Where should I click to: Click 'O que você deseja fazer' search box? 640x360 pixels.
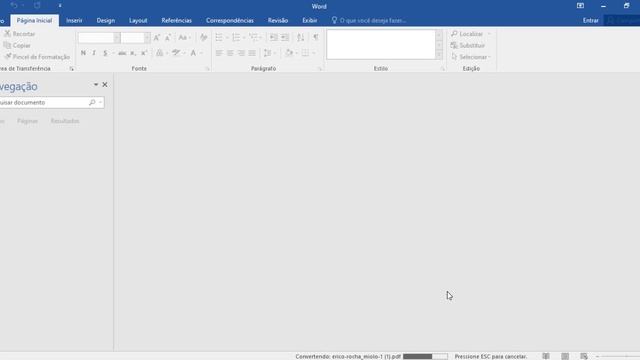click(369, 20)
